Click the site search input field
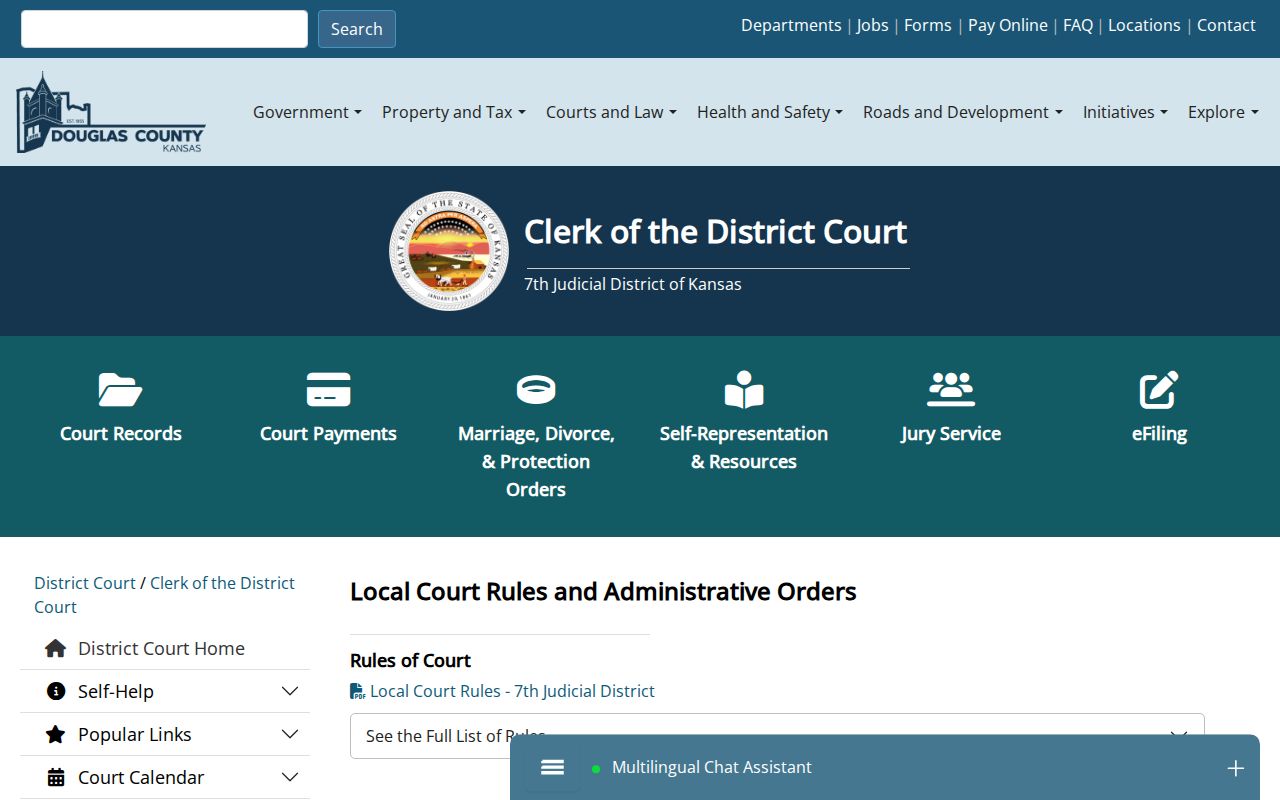Viewport: 1280px width, 800px height. coord(164,29)
